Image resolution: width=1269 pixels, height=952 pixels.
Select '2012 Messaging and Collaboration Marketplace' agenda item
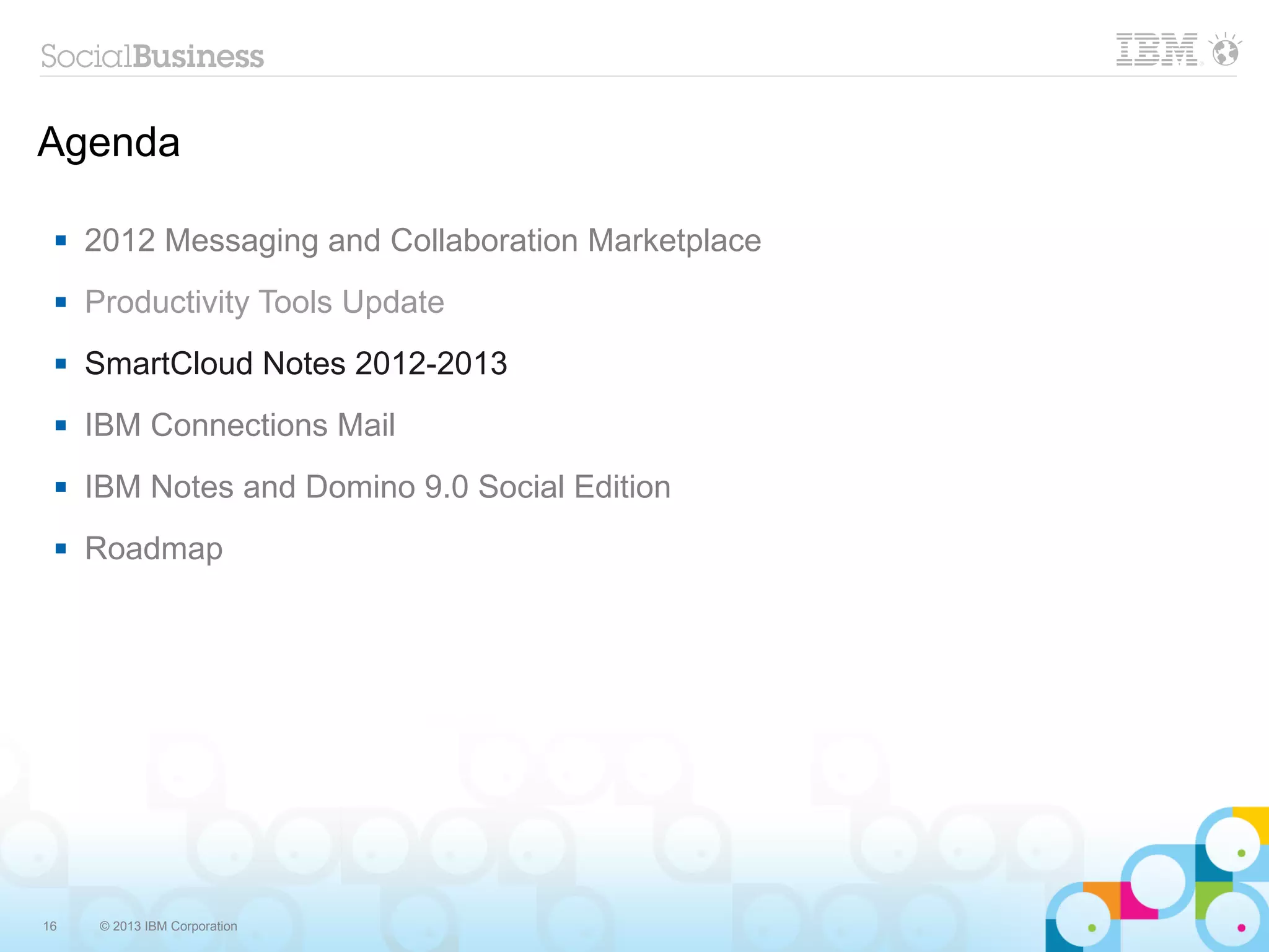[x=423, y=240]
